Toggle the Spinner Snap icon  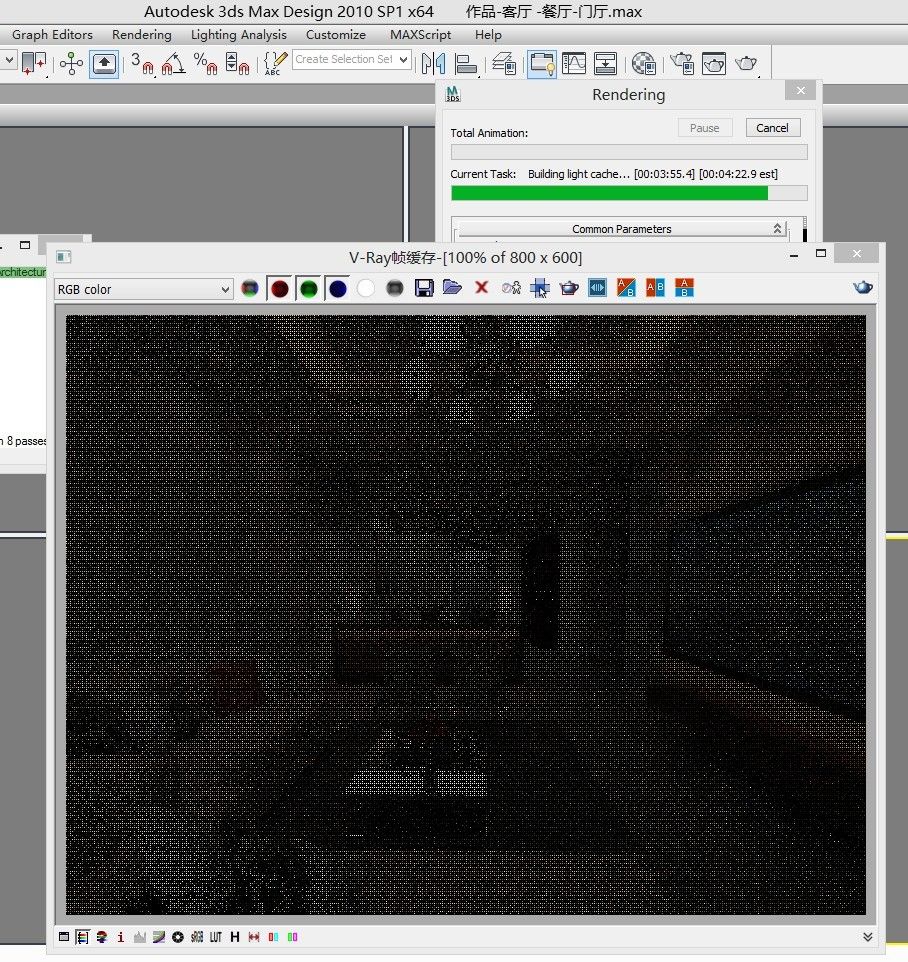click(x=237, y=63)
